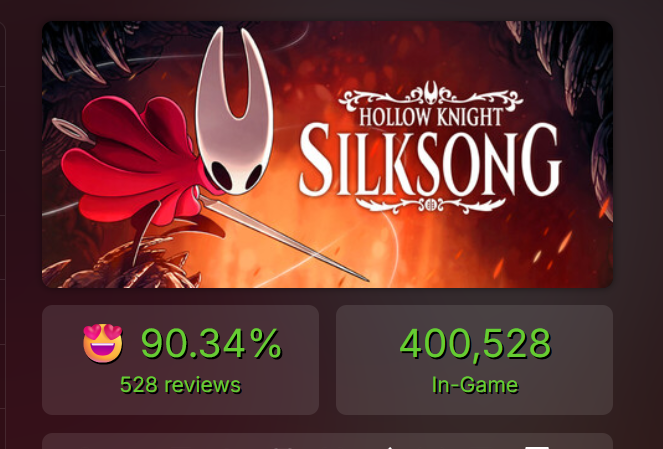Click the review rating card background
The image size is (663, 449).
[180, 360]
